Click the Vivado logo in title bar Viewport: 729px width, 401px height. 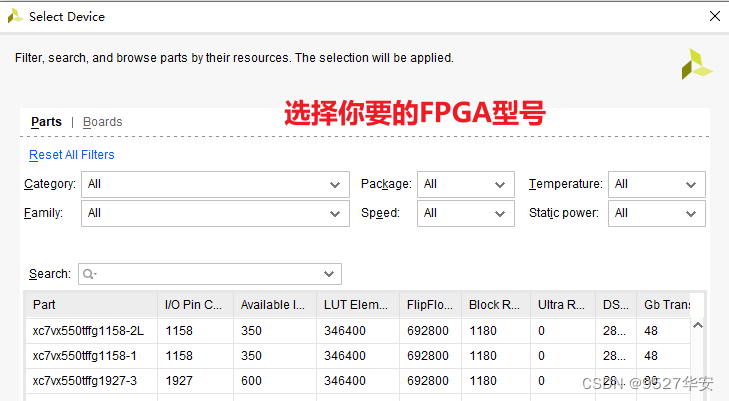pyautogui.click(x=15, y=16)
